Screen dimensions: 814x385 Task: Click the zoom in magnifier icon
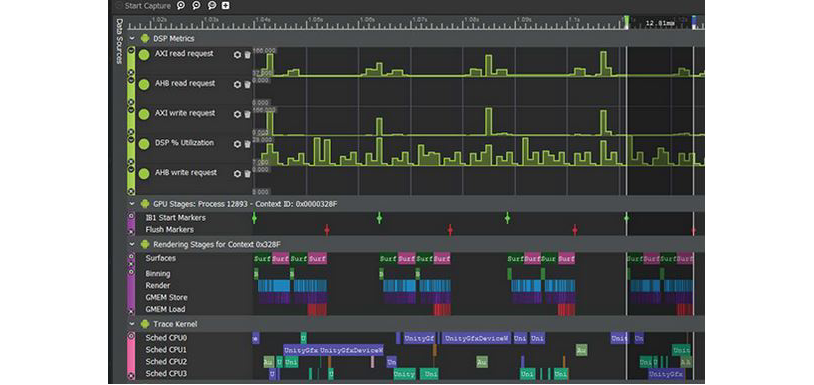181,6
